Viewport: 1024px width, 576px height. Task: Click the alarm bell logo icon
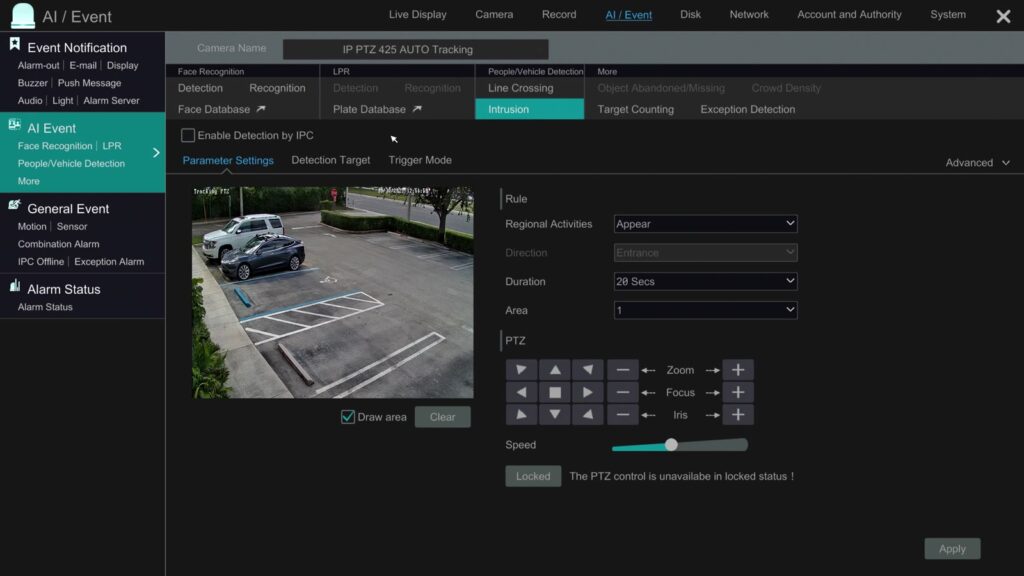pyautogui.click(x=23, y=16)
